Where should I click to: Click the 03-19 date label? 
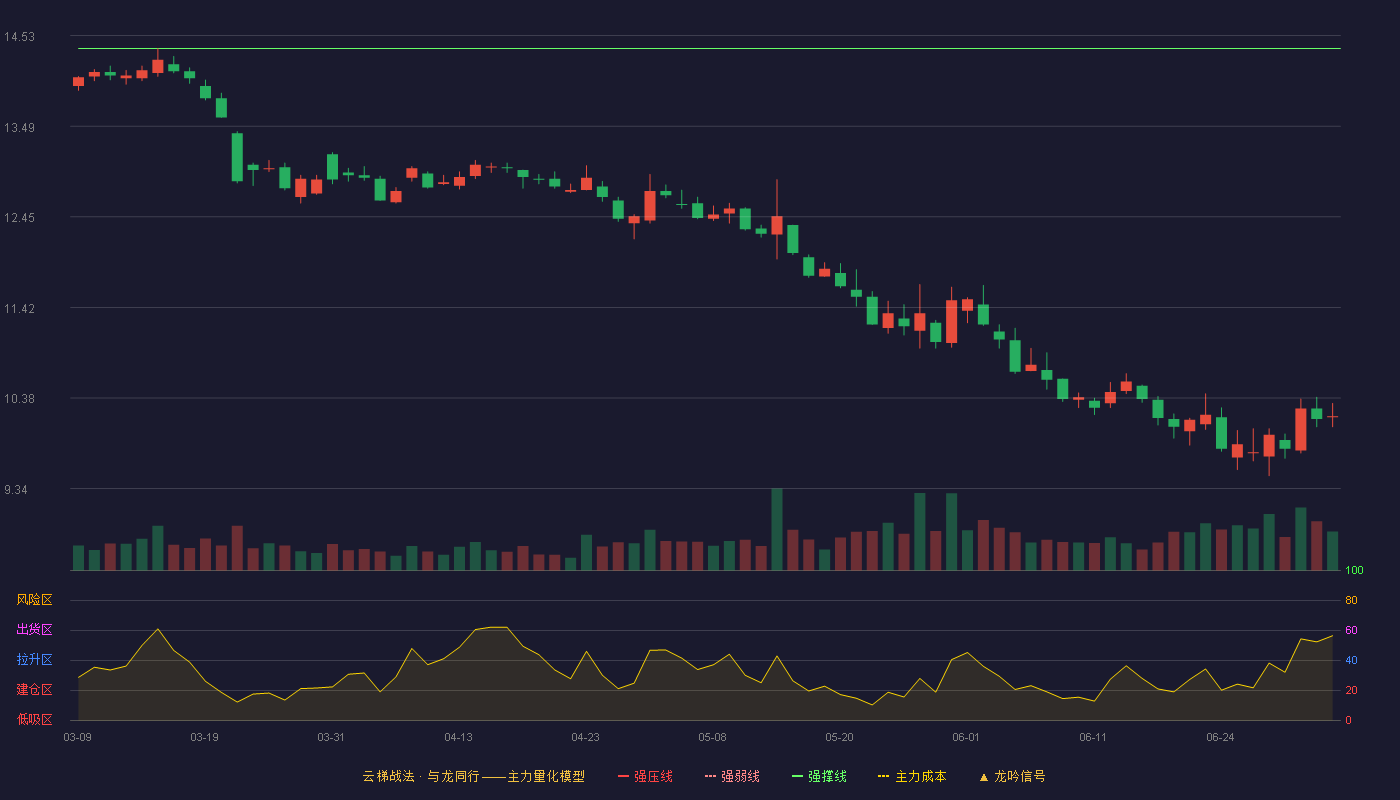point(204,737)
